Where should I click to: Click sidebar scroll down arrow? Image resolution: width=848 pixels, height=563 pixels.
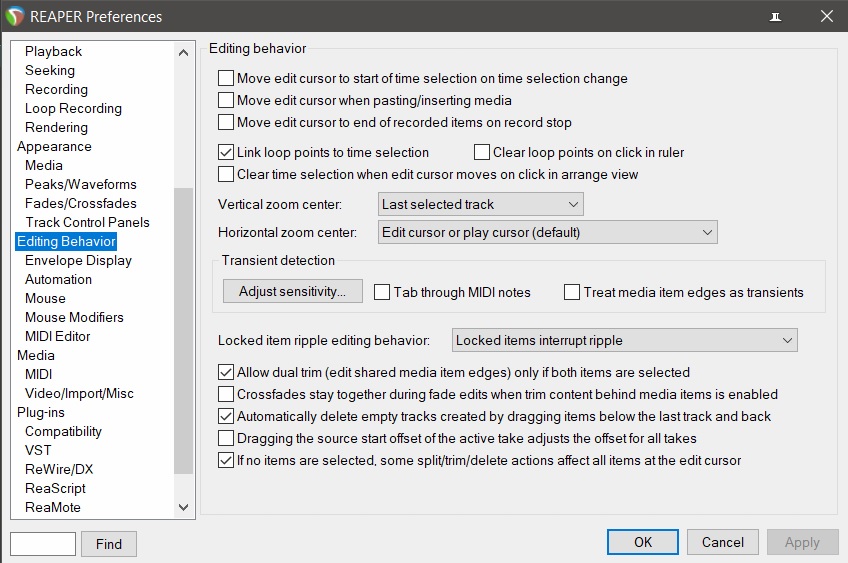tap(183, 507)
